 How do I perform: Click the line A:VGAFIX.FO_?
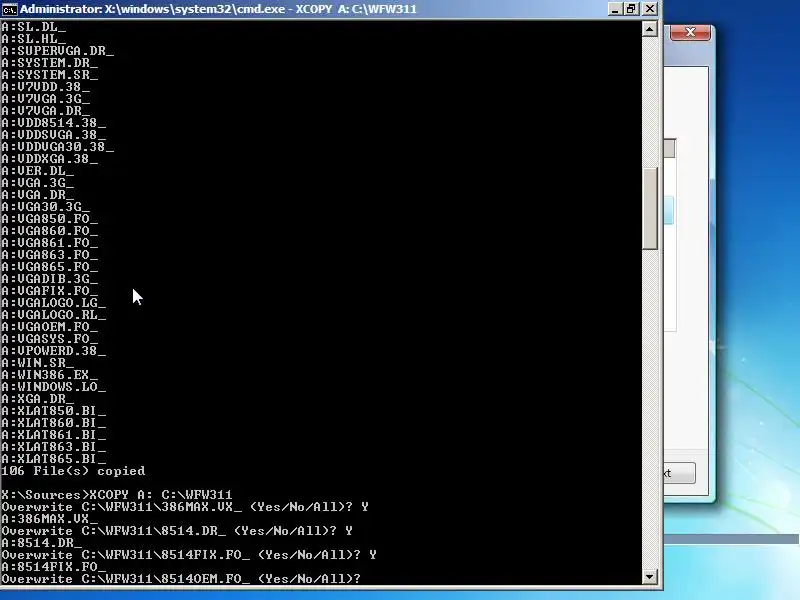49,290
